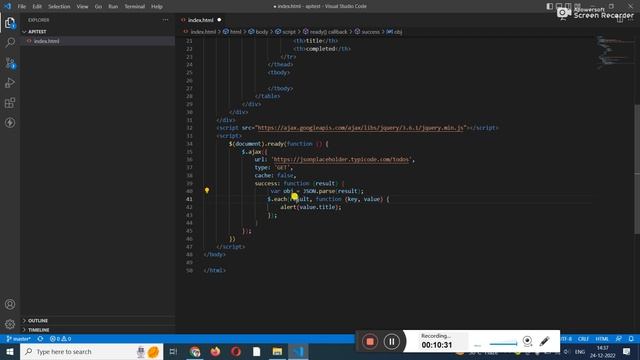640x360 pixels.
Task: Open the jsonplaceholder todos URL
Action: (341, 160)
